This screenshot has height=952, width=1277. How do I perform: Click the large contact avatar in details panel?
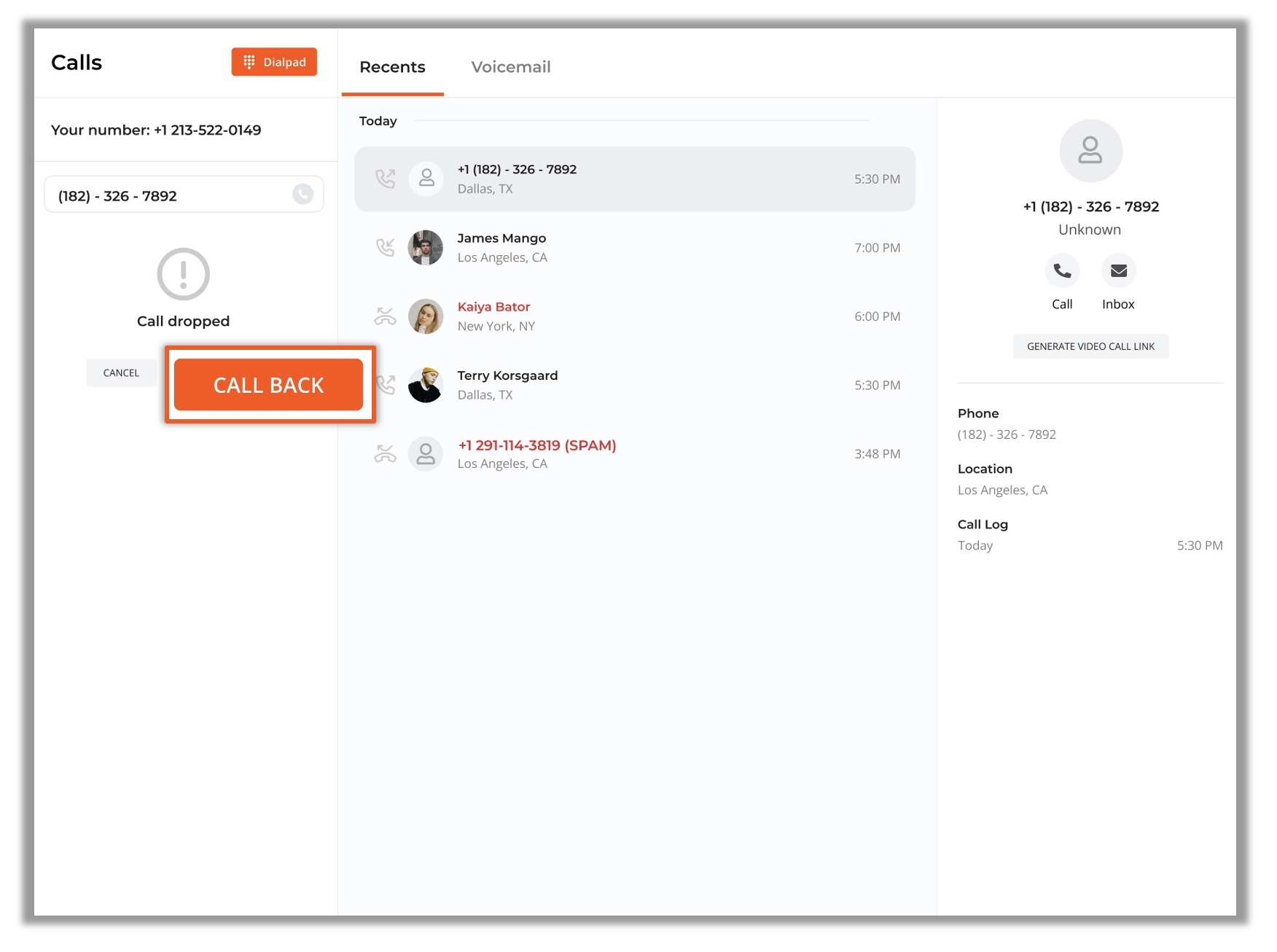(x=1090, y=151)
